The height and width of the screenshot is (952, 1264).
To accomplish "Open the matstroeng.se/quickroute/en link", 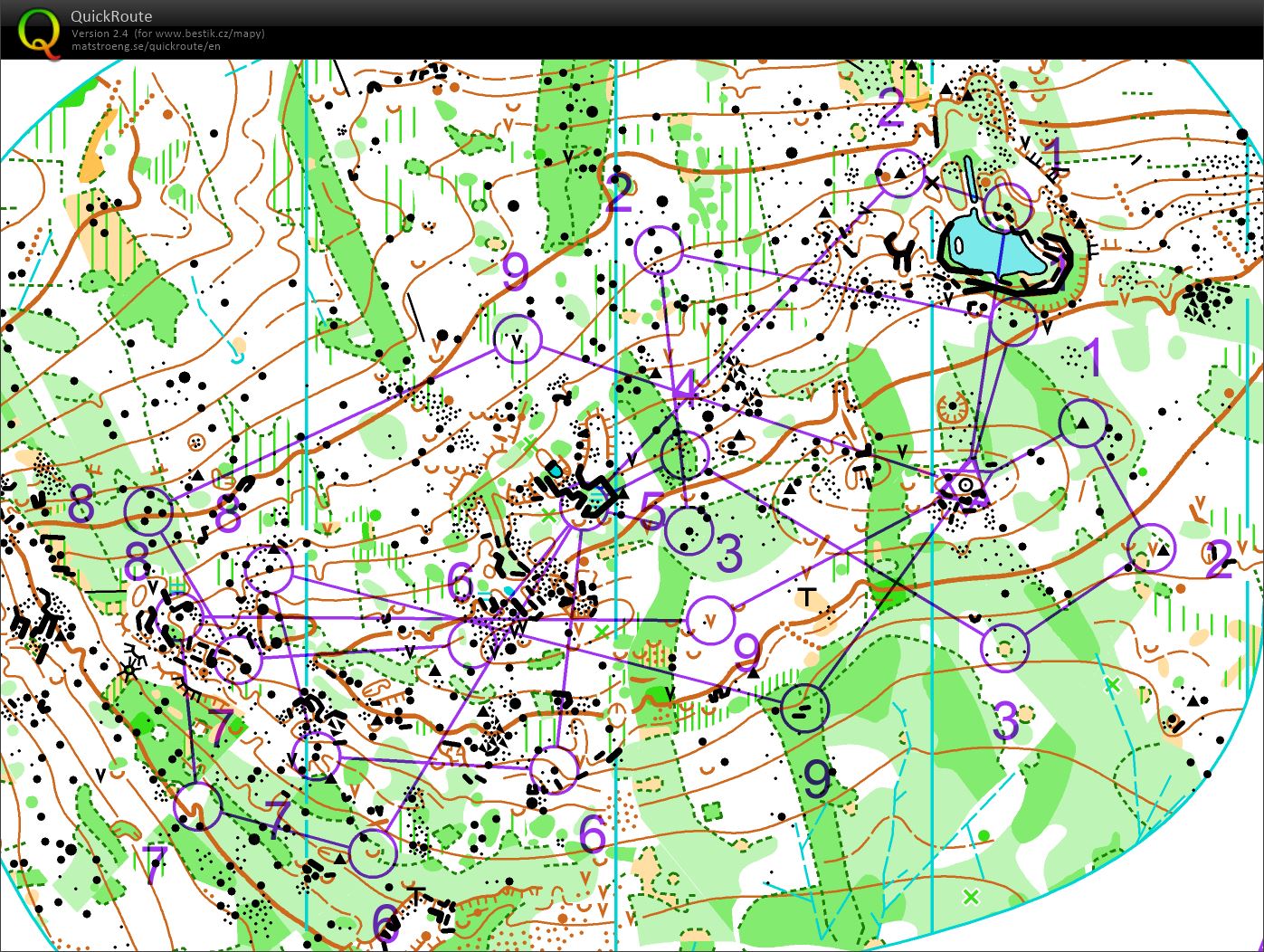I will (146, 46).
